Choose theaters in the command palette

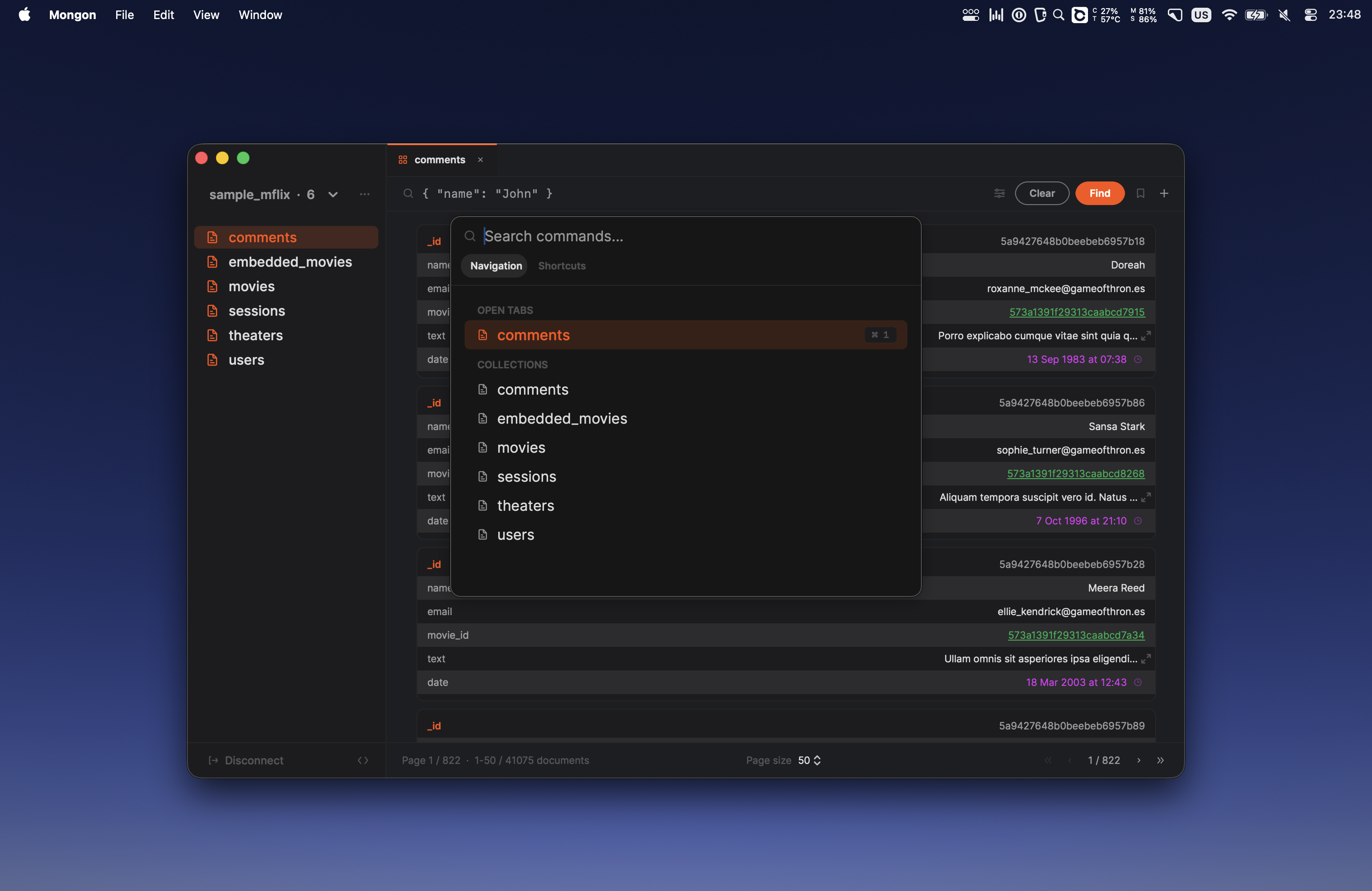point(686,505)
